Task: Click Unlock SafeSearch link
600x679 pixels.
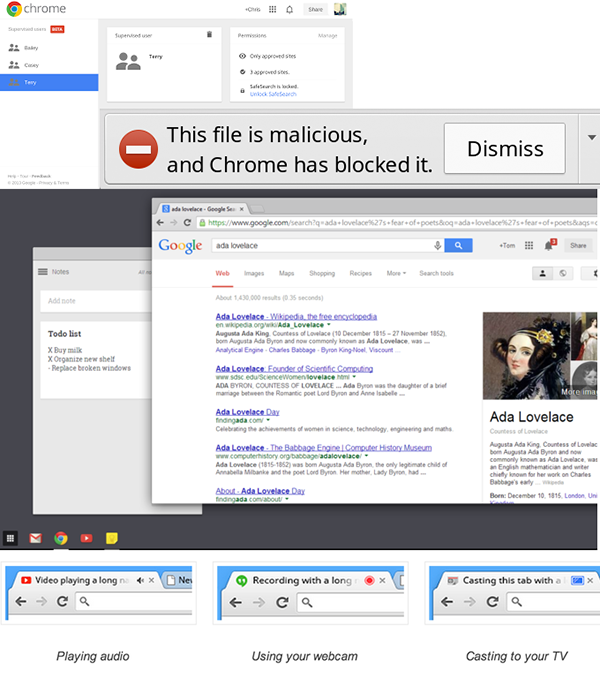Action: point(273,94)
